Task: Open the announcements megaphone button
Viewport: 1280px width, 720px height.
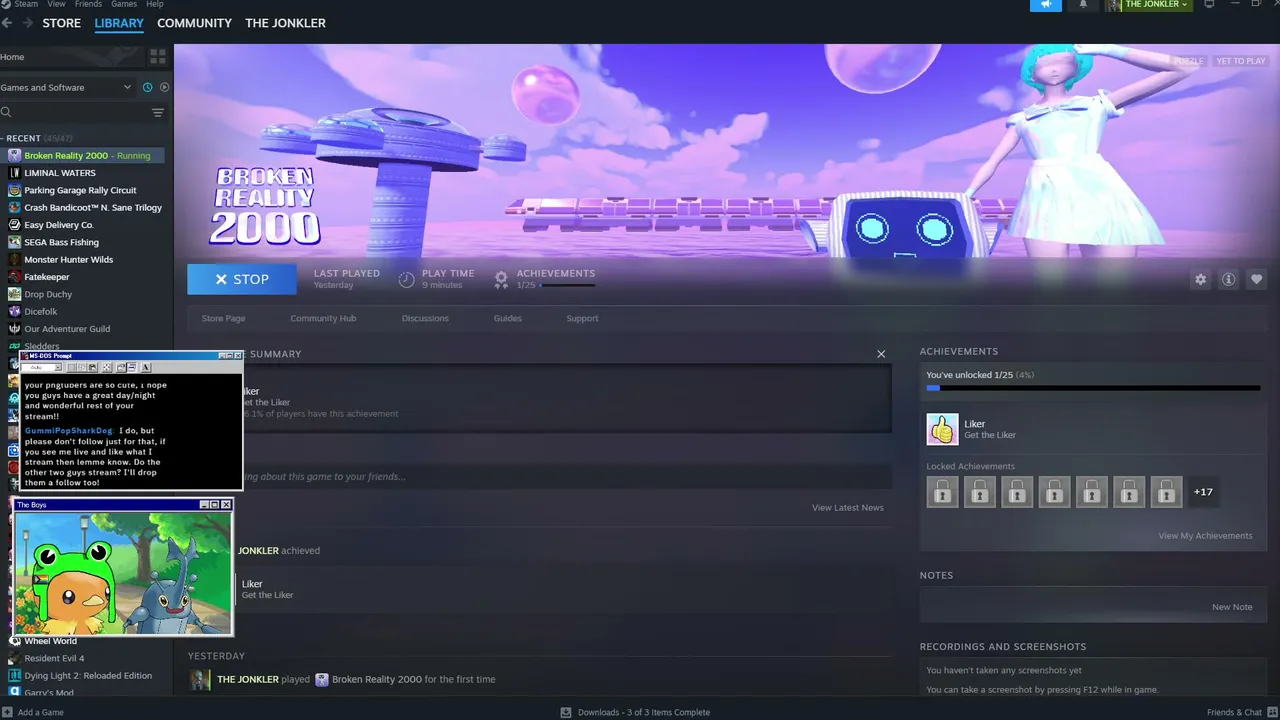Action: click(1046, 4)
